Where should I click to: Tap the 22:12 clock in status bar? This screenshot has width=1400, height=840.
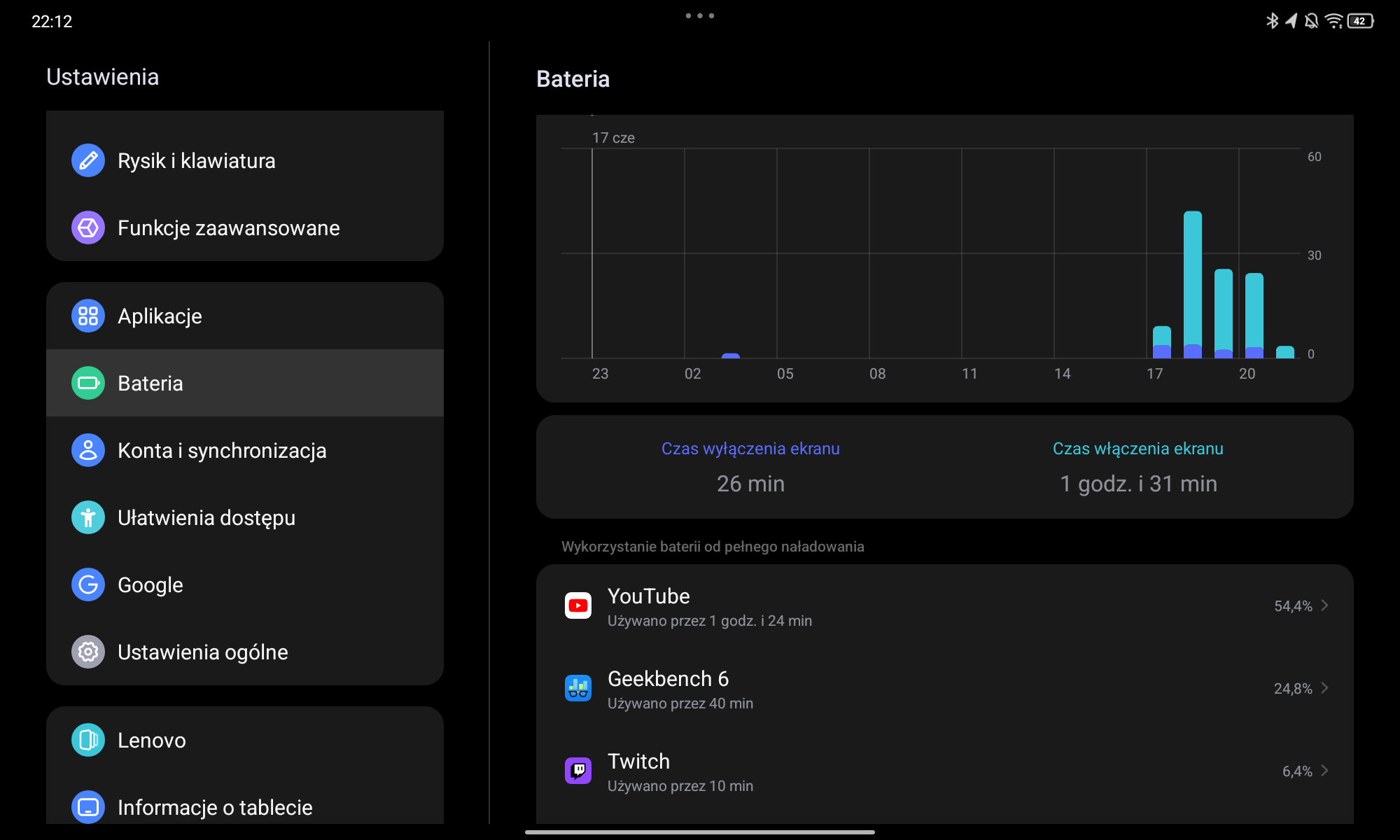tap(52, 22)
